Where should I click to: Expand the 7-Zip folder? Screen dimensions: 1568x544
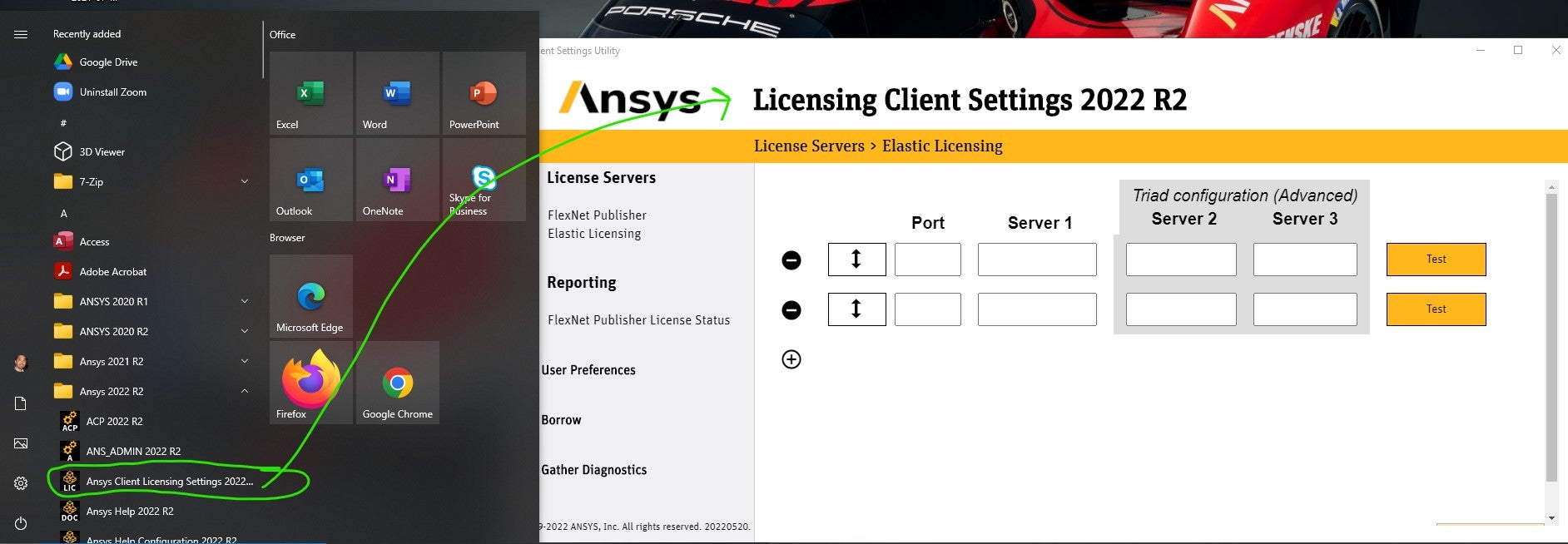pyautogui.click(x=245, y=181)
